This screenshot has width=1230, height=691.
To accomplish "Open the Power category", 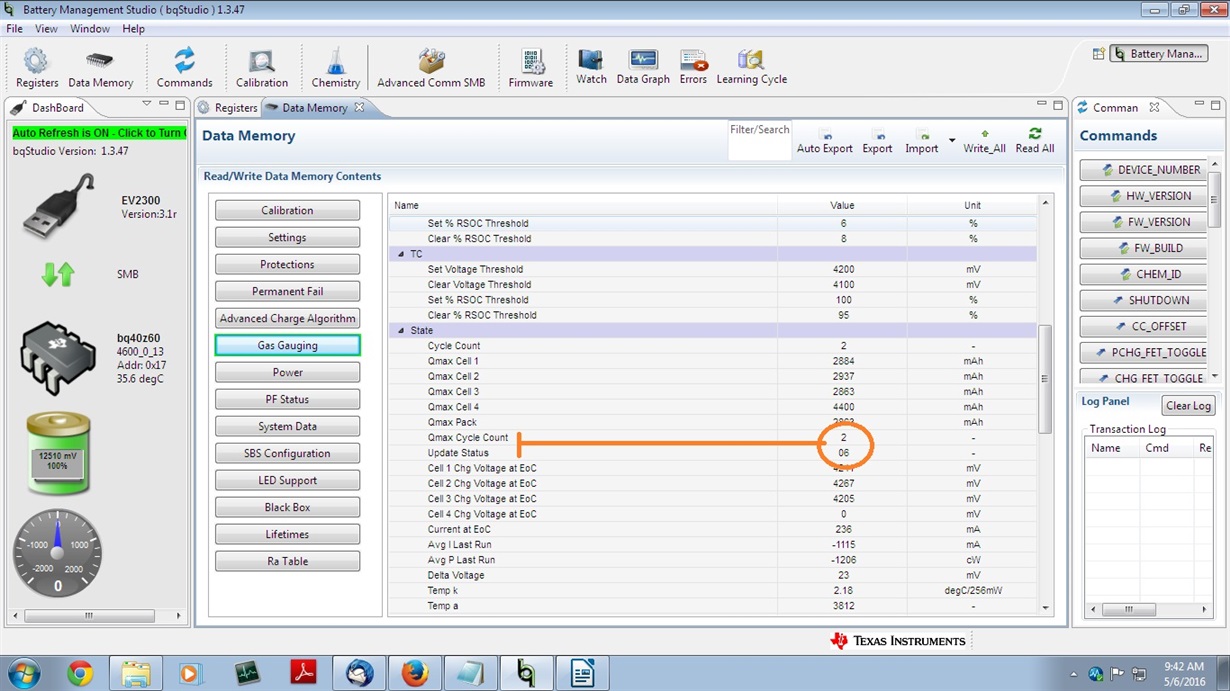I will pyautogui.click(x=287, y=373).
